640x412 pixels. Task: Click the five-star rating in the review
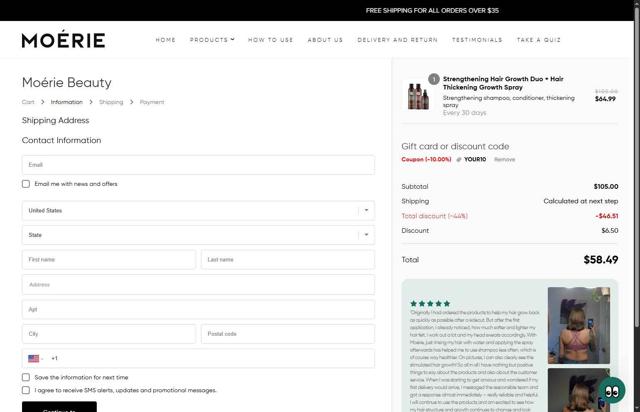tap(430, 303)
